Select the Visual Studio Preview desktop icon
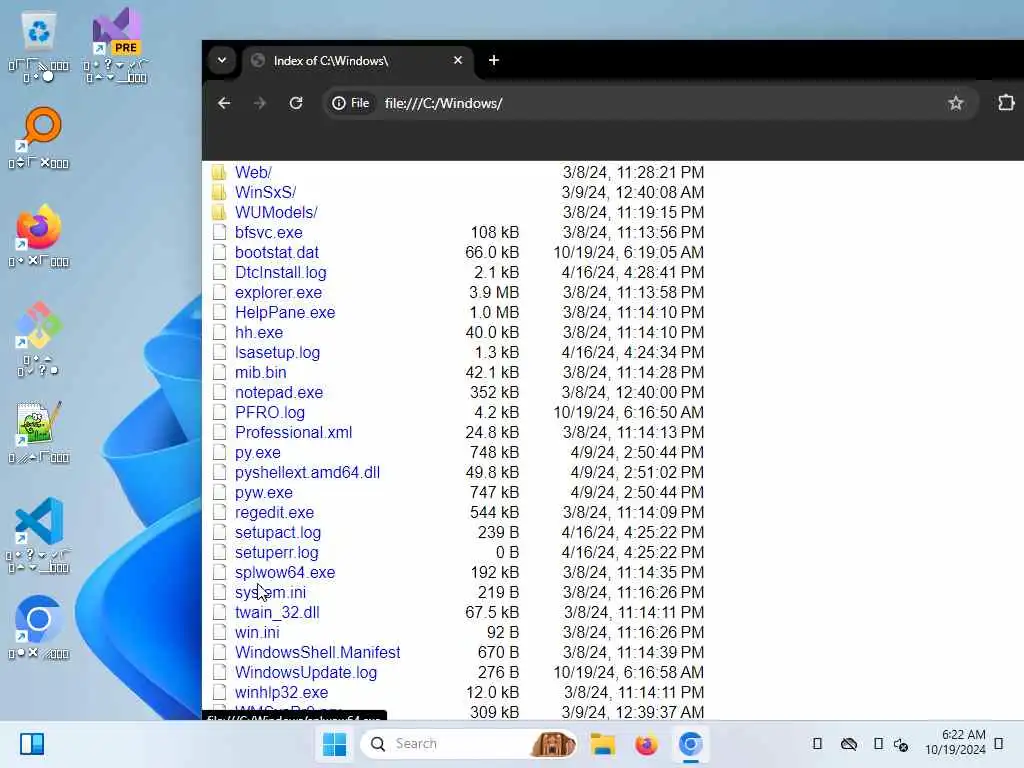1024x768 pixels. pos(116,47)
